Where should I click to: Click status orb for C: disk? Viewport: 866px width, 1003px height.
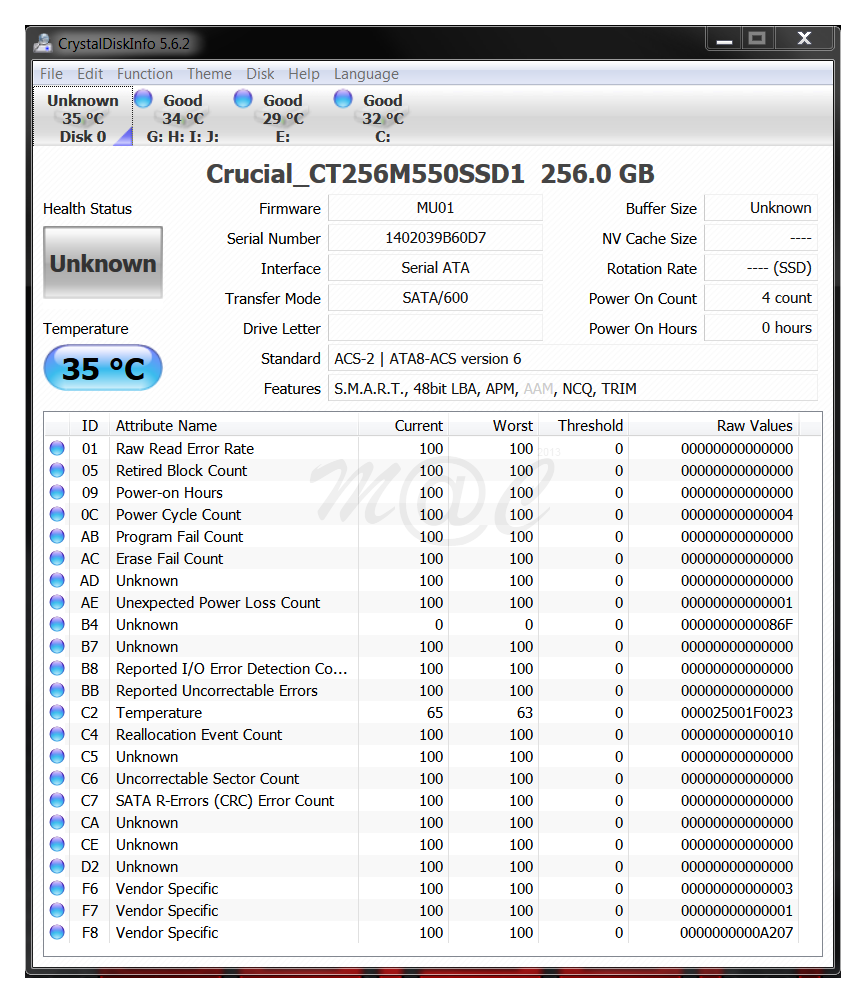343,99
